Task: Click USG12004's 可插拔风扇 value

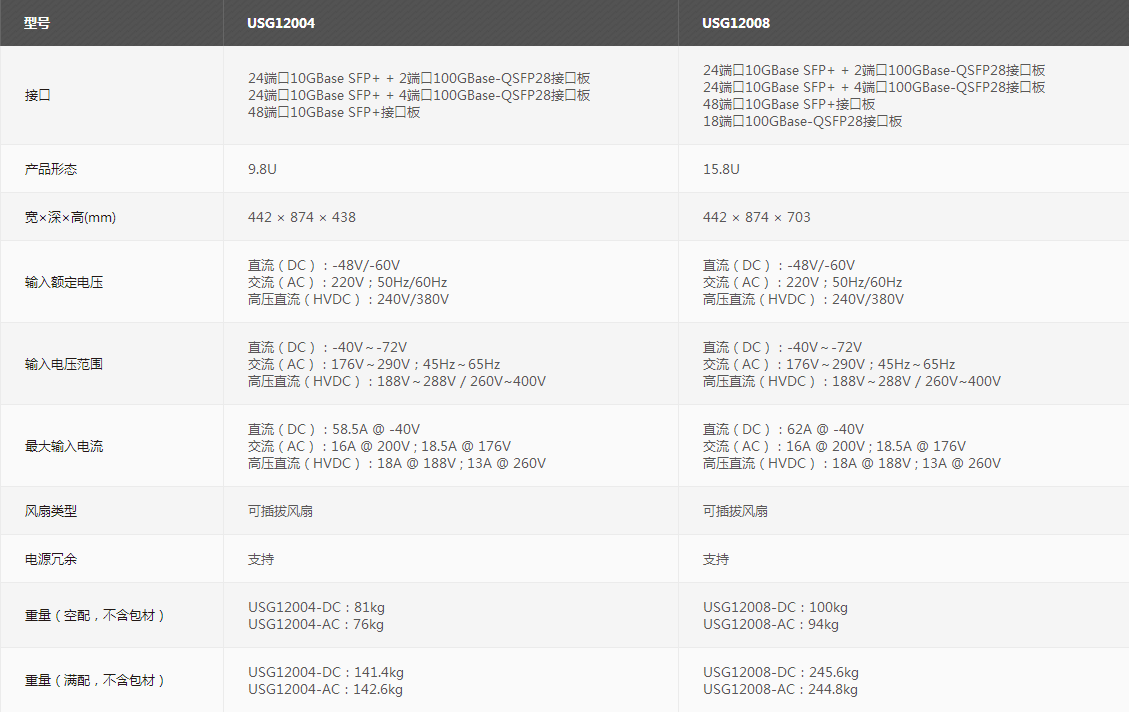Action: [x=280, y=511]
